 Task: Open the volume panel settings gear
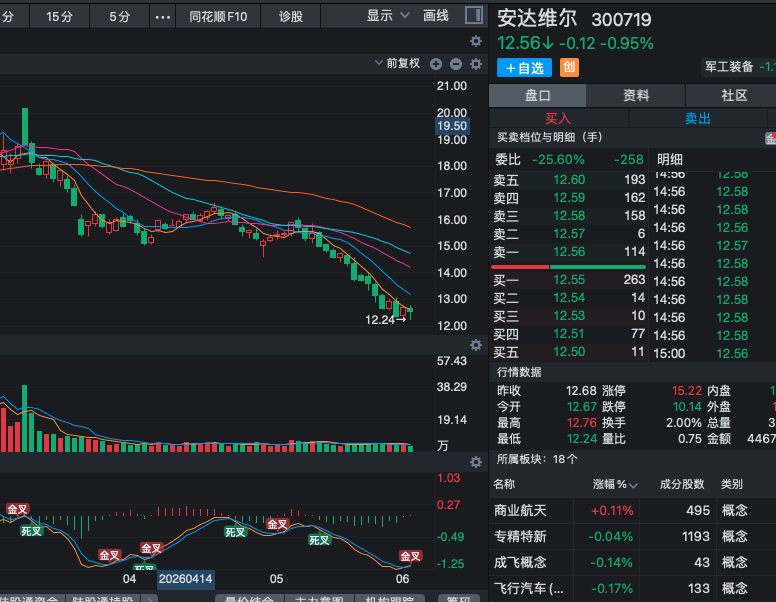coord(476,345)
